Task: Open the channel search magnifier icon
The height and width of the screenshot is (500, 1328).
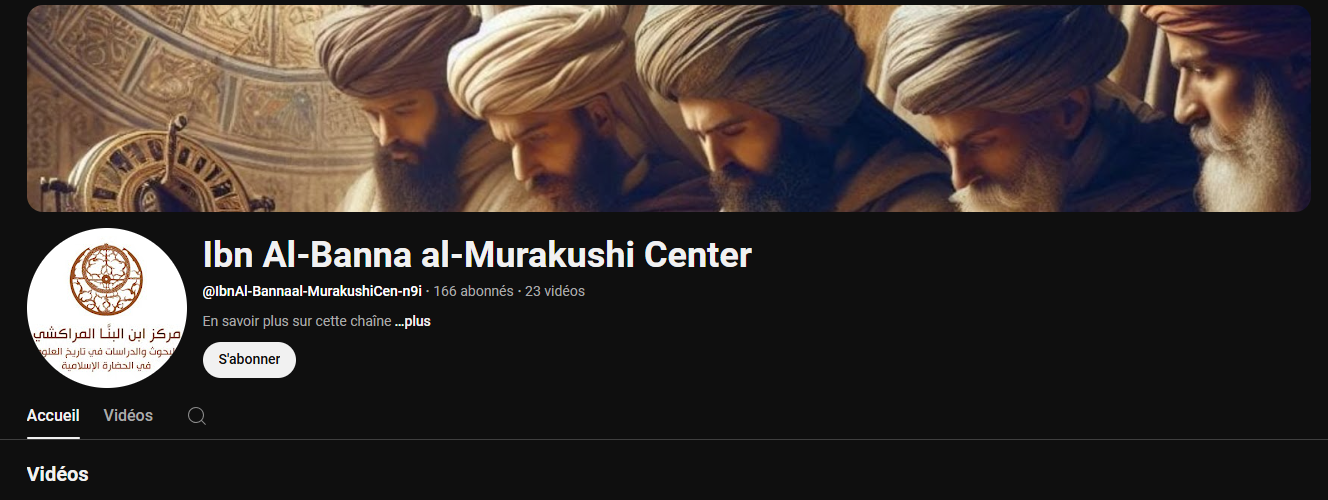Action: coord(197,416)
